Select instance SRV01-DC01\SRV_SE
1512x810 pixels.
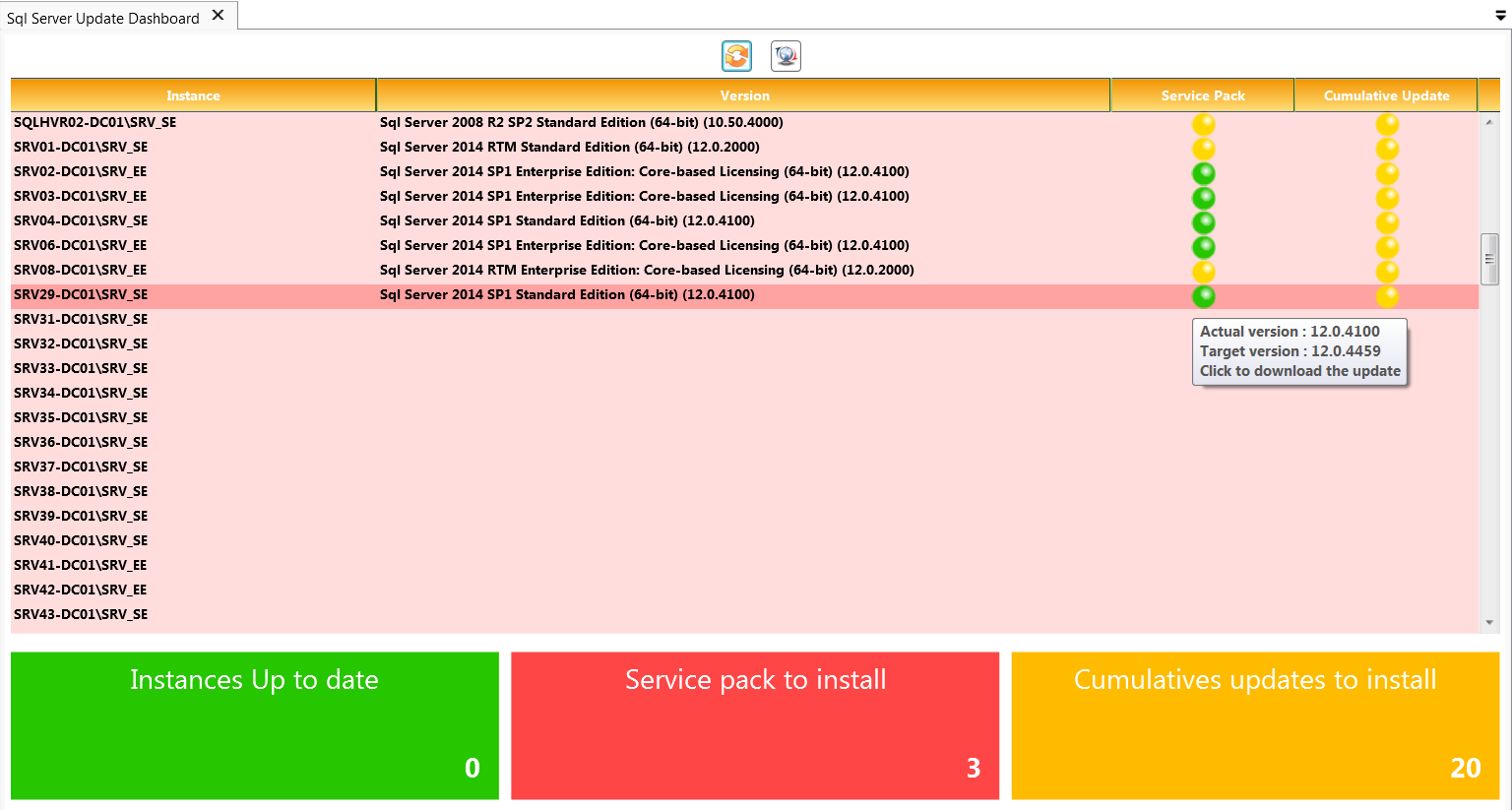(81, 147)
